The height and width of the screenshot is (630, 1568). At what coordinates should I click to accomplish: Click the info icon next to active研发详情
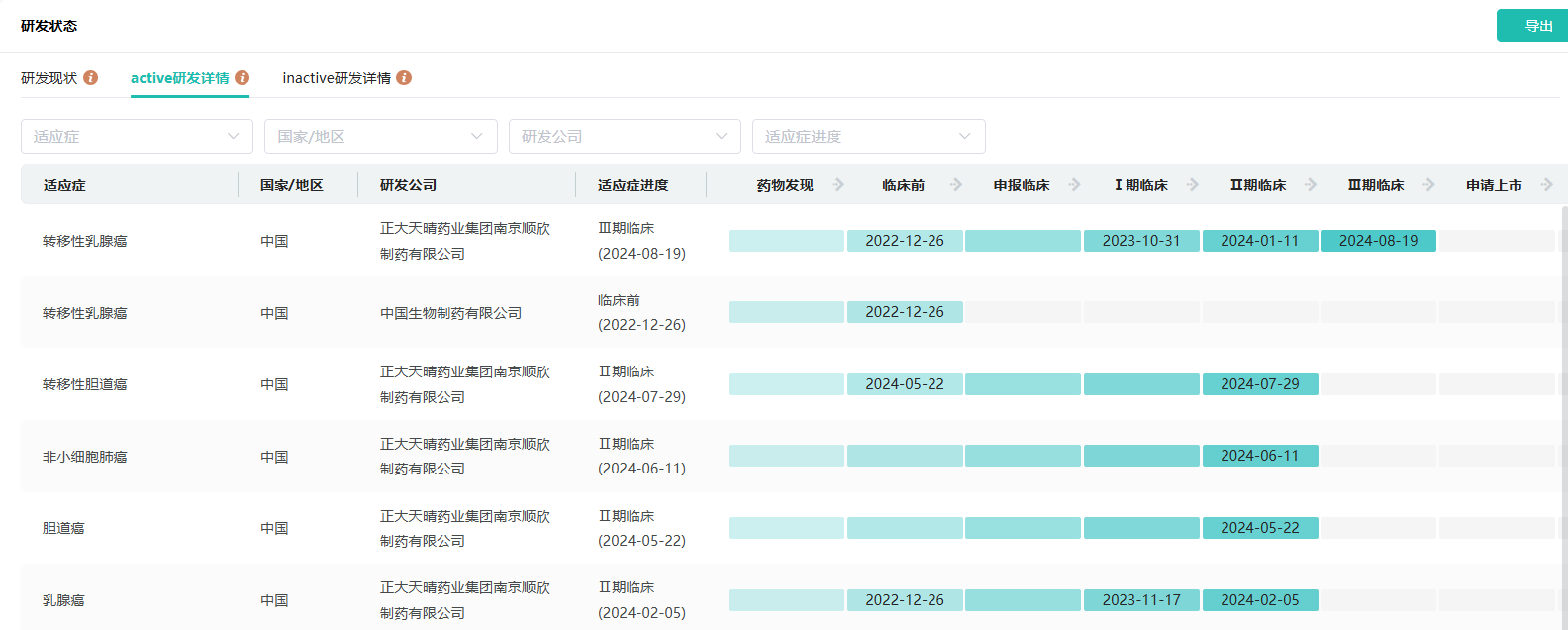[x=243, y=78]
